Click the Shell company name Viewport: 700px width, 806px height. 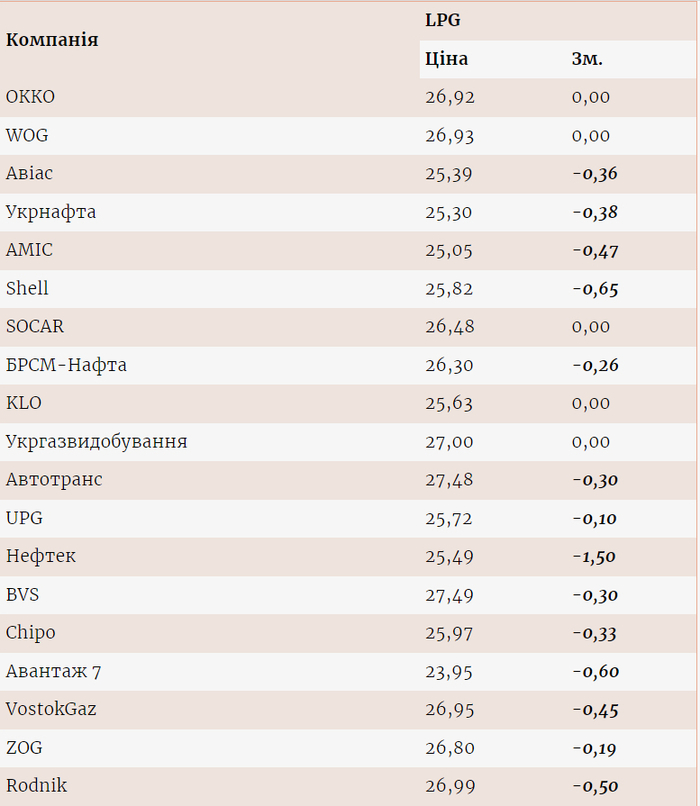click(x=27, y=288)
